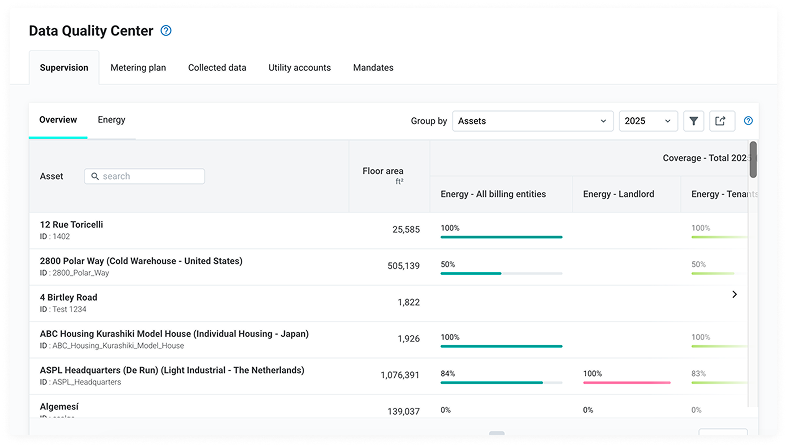The image size is (787, 447).
Task: Switch to the Metering plan tab
Action: [138, 68]
